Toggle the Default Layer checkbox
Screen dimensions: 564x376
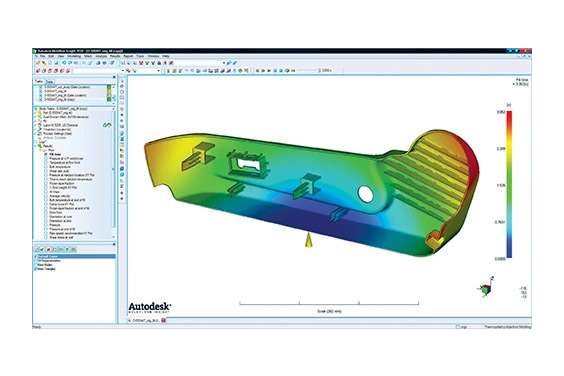point(36,257)
